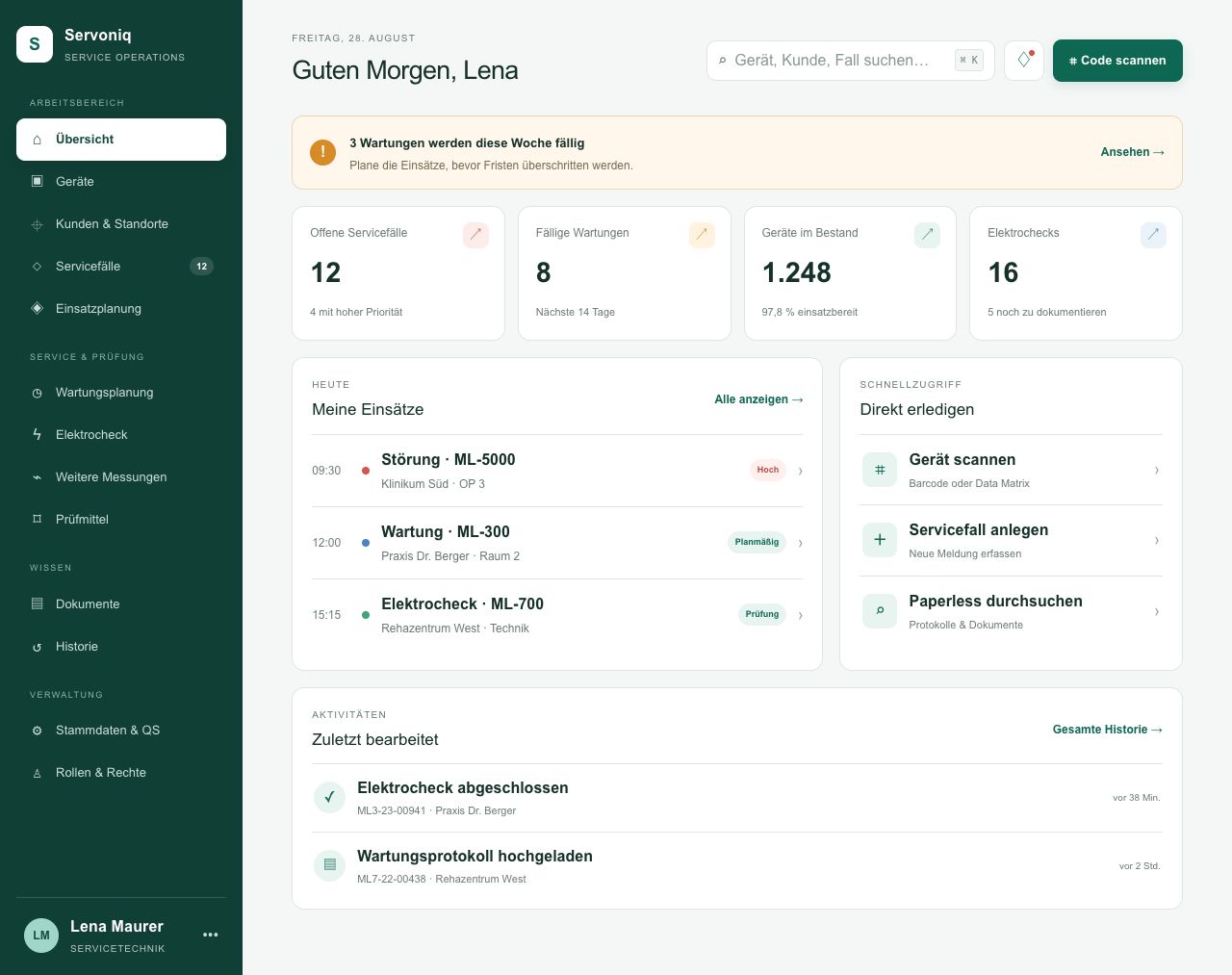
Task: Click the Paperless durchsuchen search icon
Action: (880, 611)
